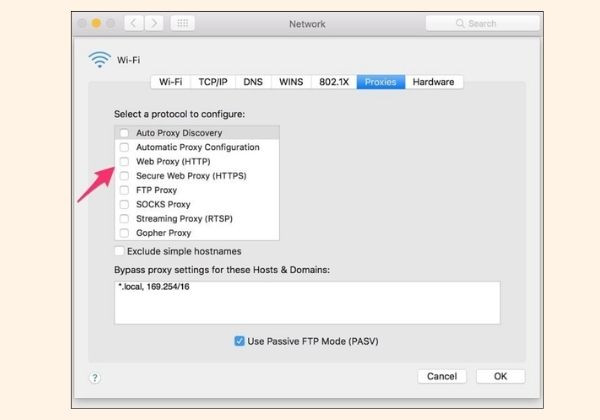Screen dimensions: 600x420
Task: Click the Cancel button
Action: [x=442, y=376]
